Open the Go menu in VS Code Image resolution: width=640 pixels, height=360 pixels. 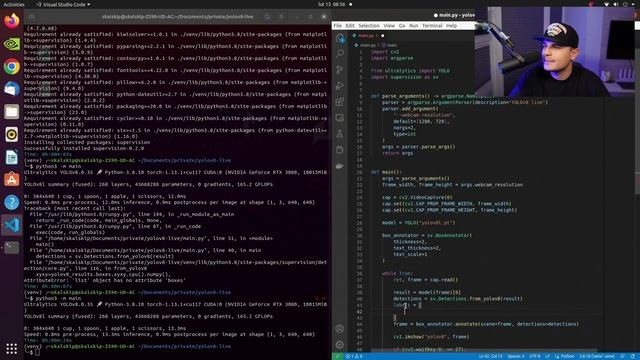click(402, 26)
